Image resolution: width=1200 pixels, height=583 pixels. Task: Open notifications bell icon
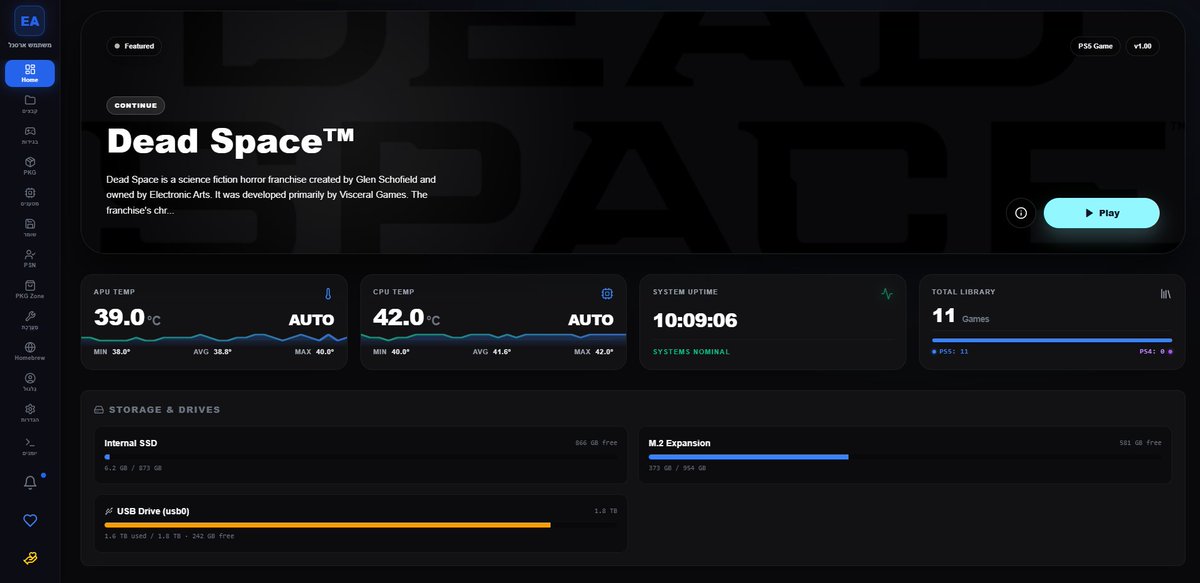(30, 482)
